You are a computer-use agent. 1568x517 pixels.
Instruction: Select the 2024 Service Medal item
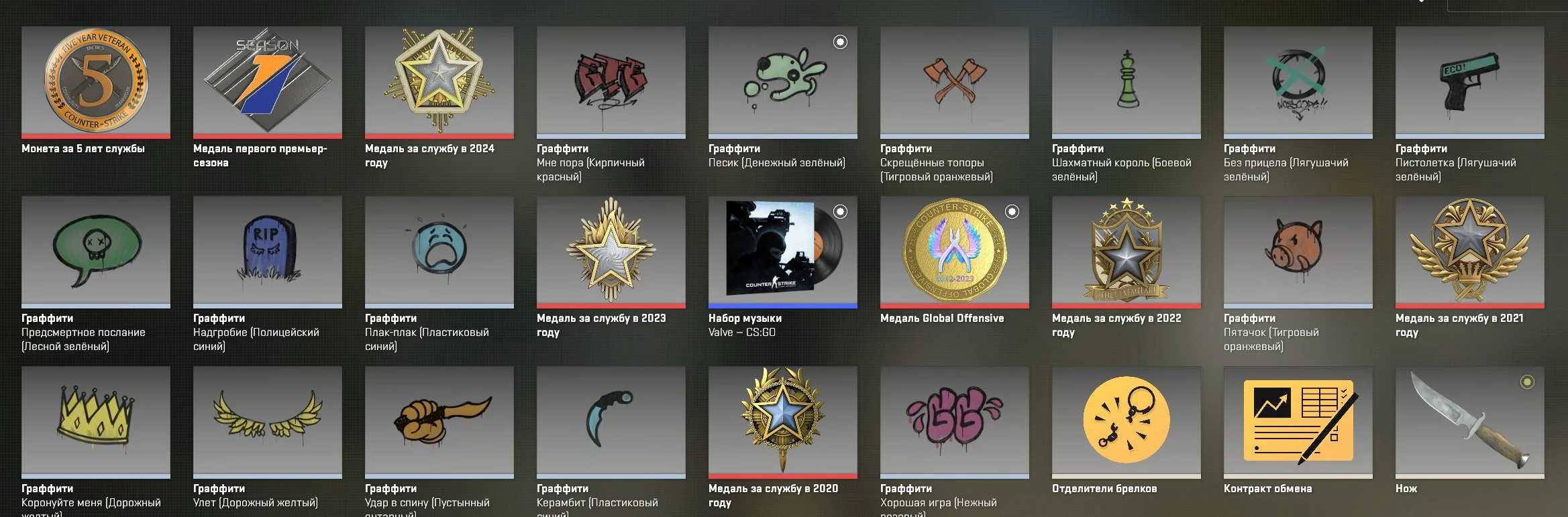(439, 82)
